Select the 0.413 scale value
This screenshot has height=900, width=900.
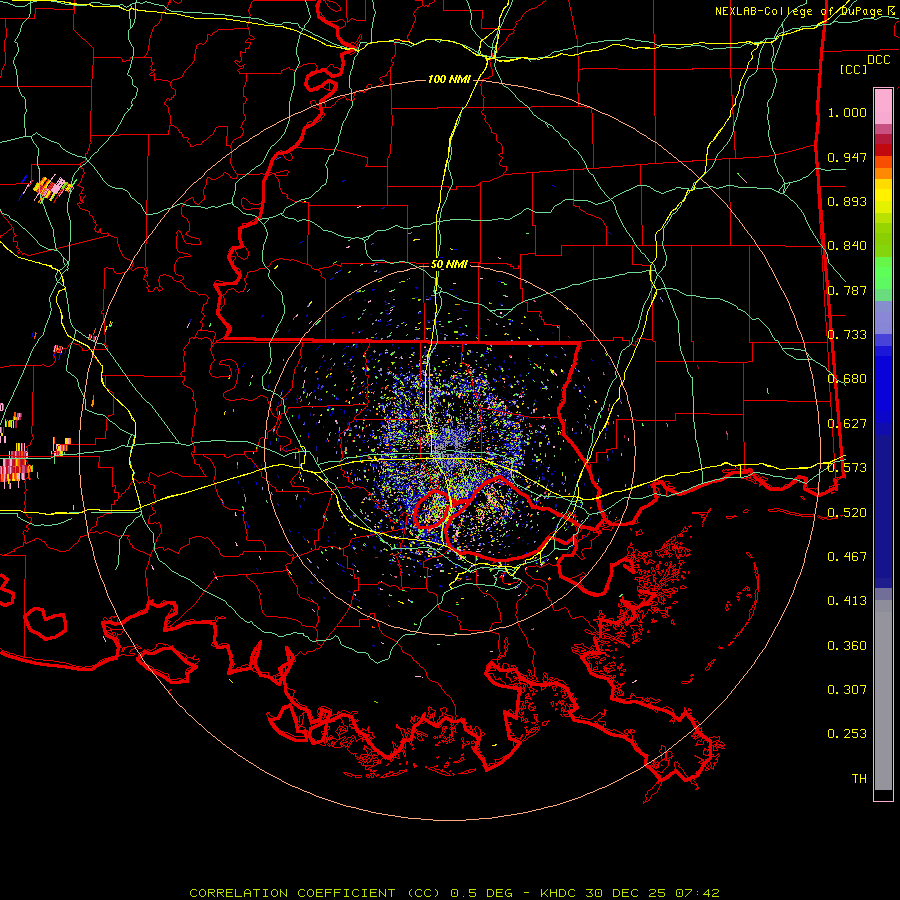pyautogui.click(x=847, y=601)
